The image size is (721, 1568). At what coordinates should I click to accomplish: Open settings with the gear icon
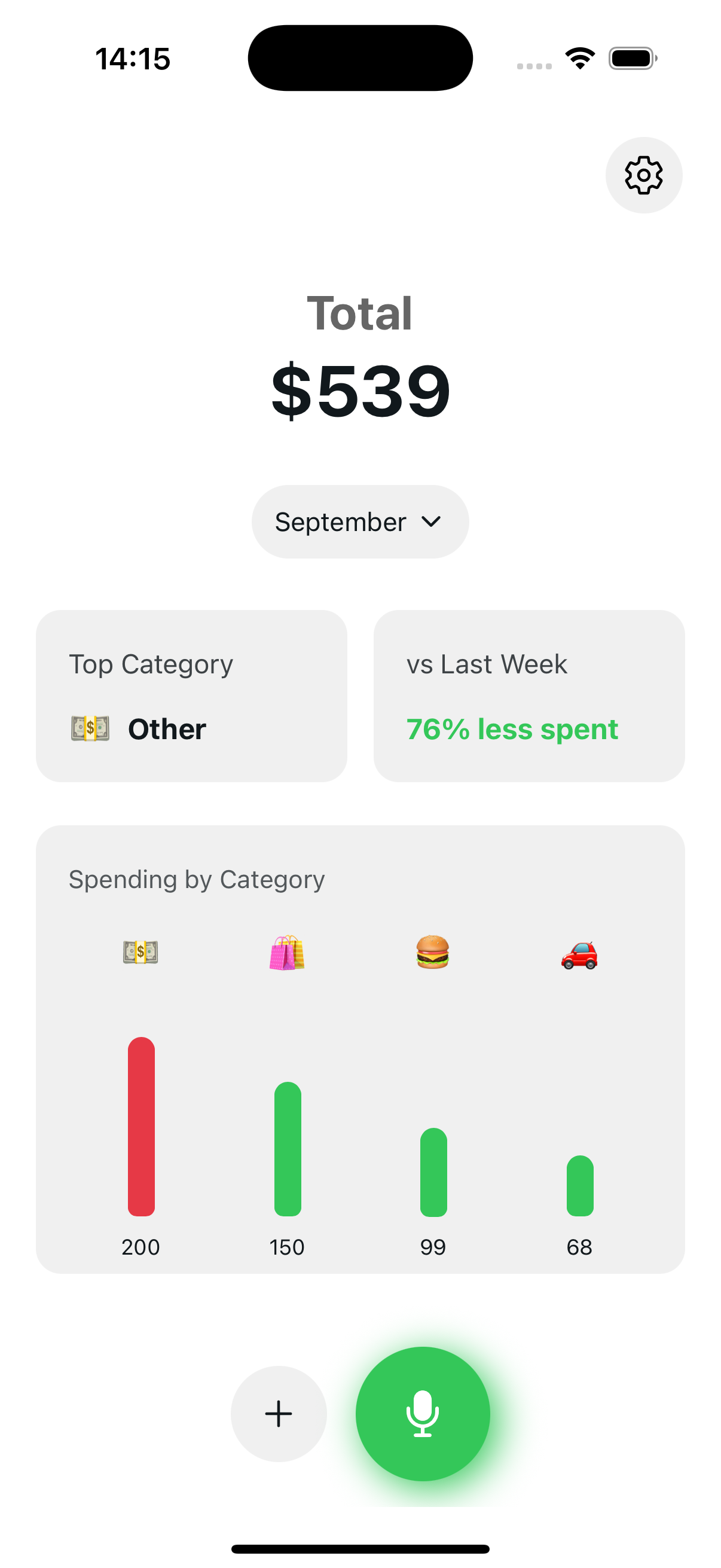pos(643,175)
